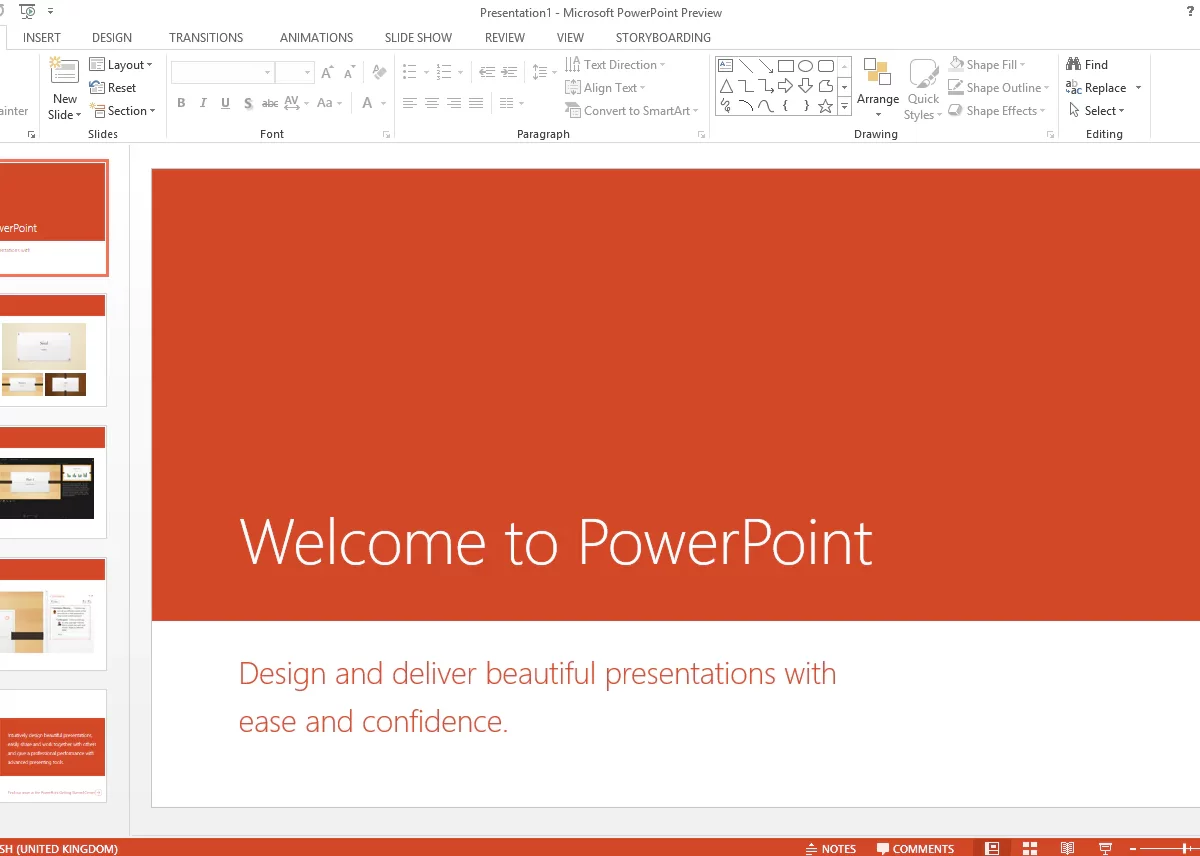Select the Arrow line shape
Image resolution: width=1200 pixels, height=856 pixels.
(x=766, y=66)
